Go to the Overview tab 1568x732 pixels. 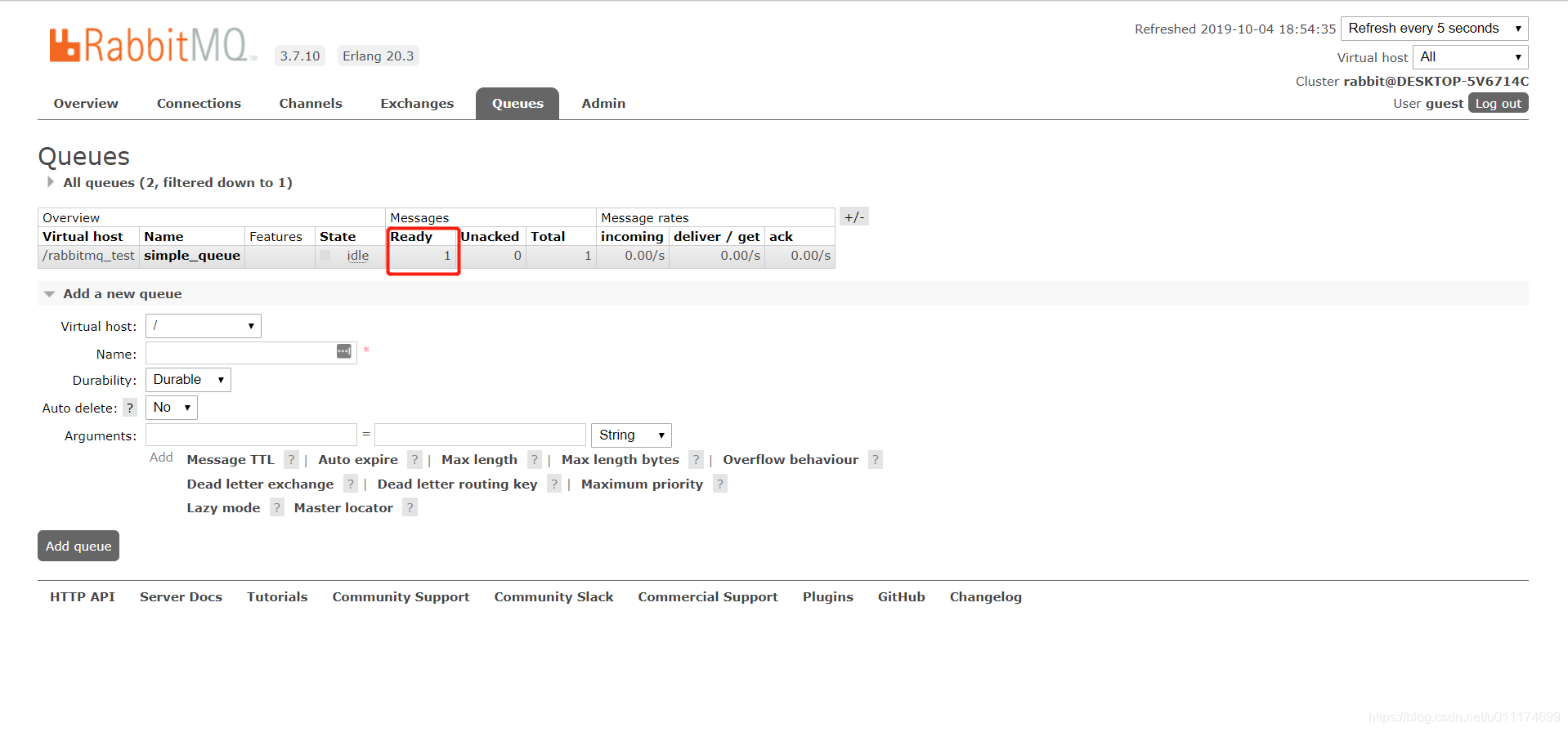(x=86, y=104)
